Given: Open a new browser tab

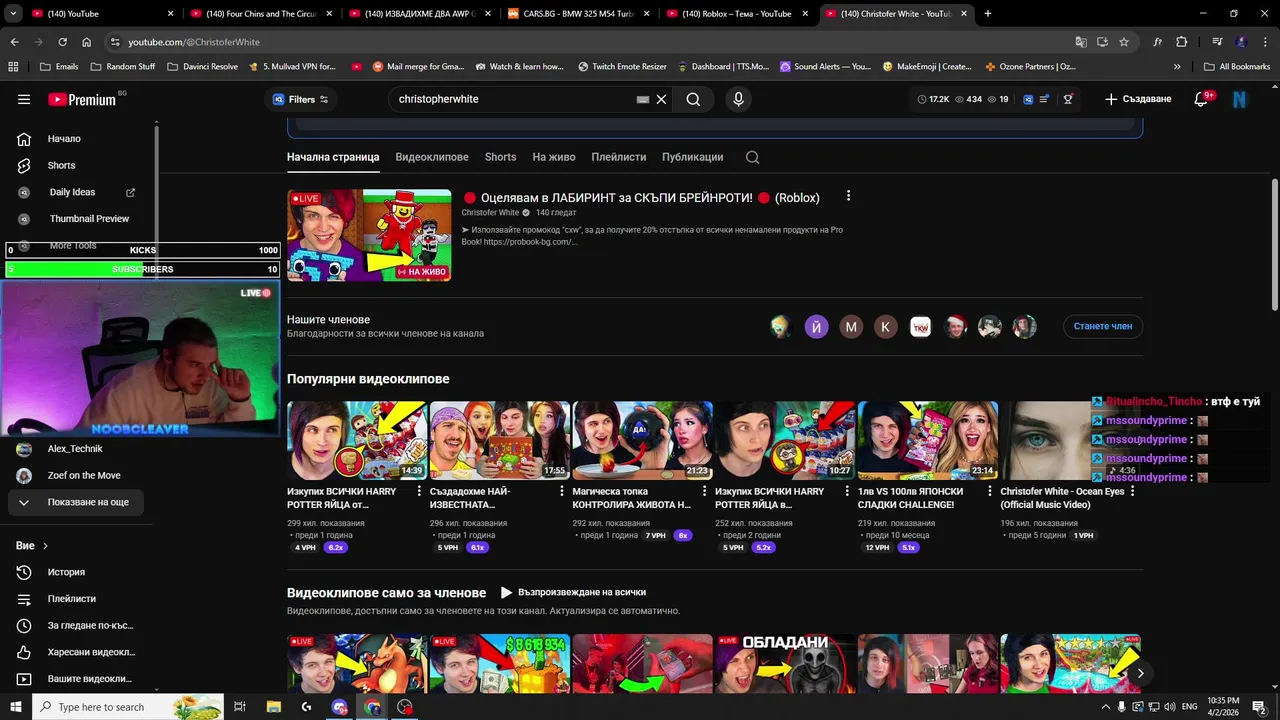Looking at the screenshot, I should (x=988, y=14).
